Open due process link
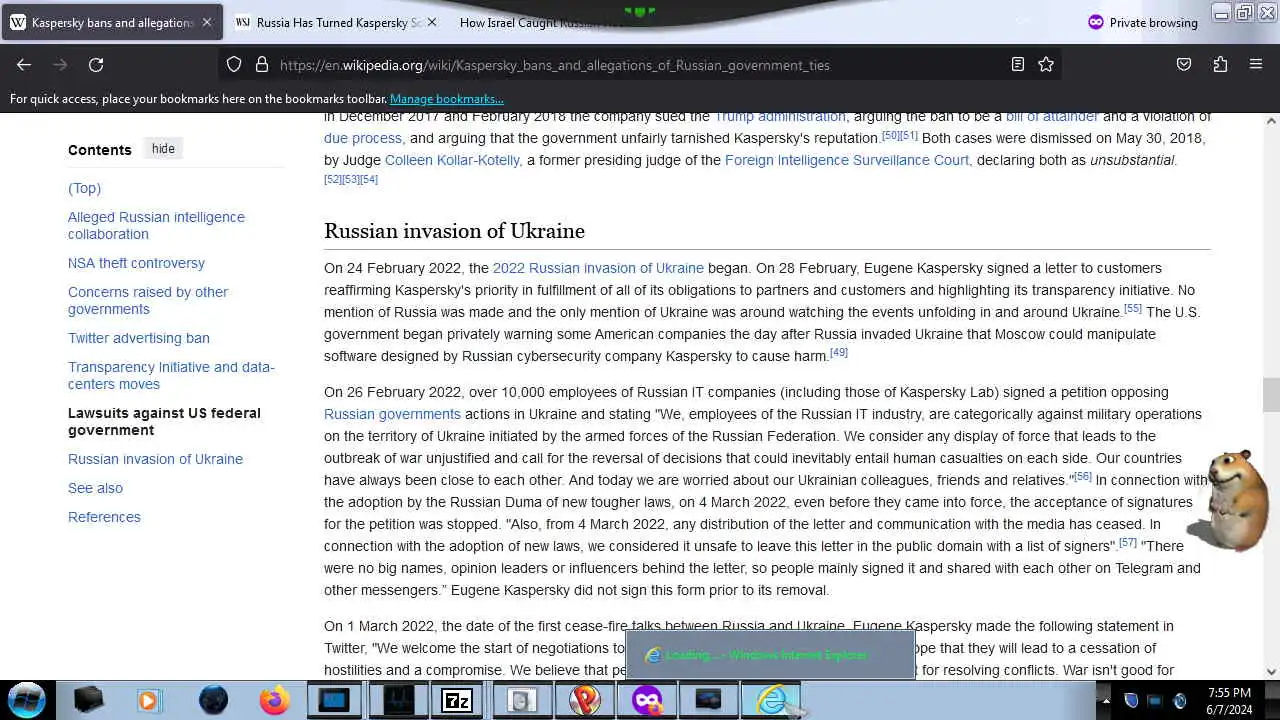Viewport: 1280px width, 720px height. click(x=363, y=138)
